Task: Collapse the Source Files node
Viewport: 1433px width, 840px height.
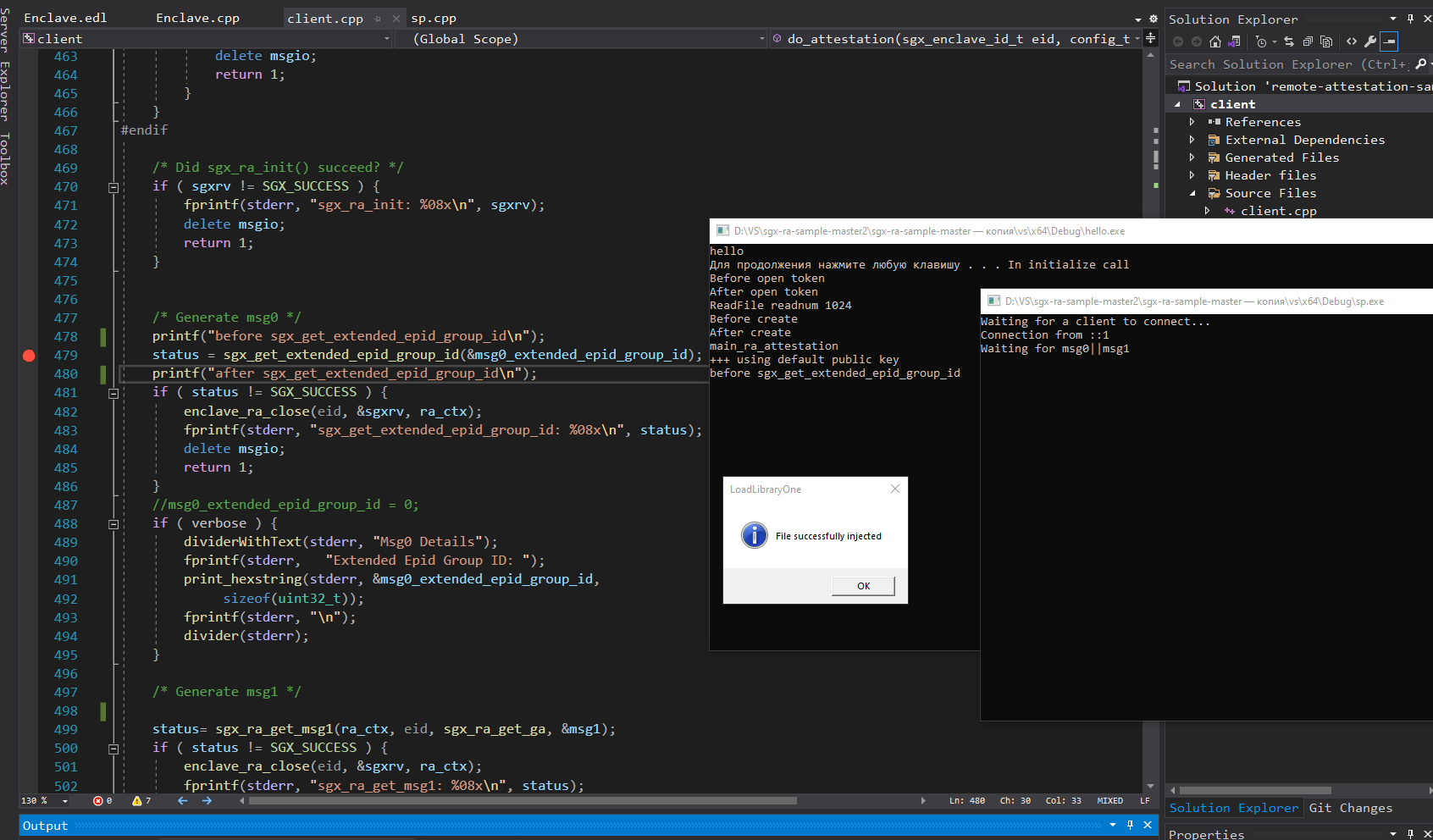Action: click(x=1192, y=193)
